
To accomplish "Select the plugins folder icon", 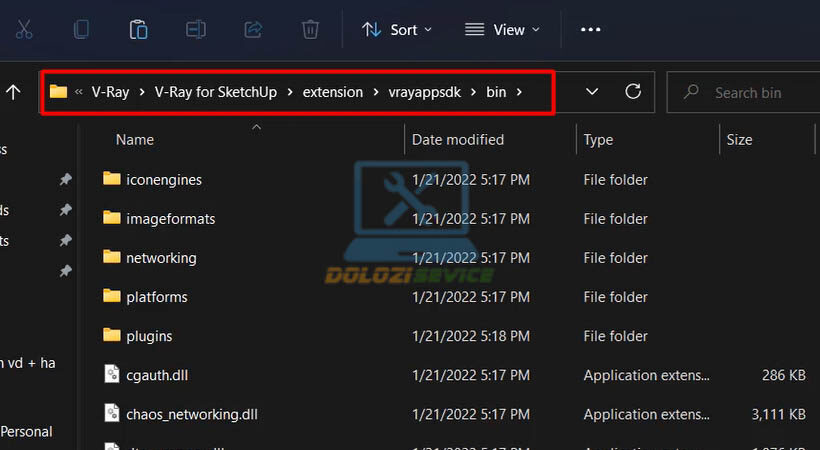I will coord(111,335).
